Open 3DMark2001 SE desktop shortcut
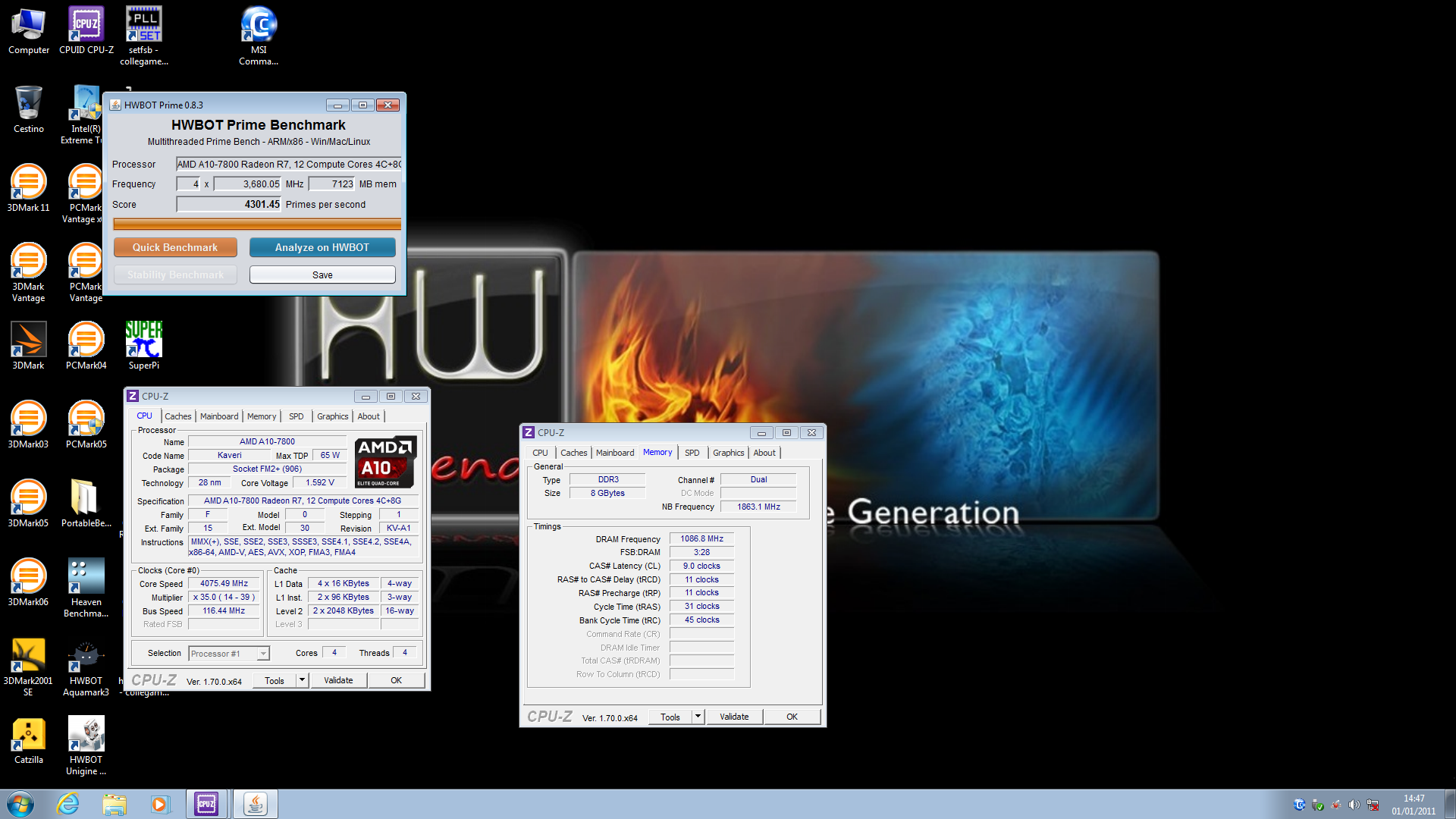This screenshot has height=819, width=1456. point(29,668)
